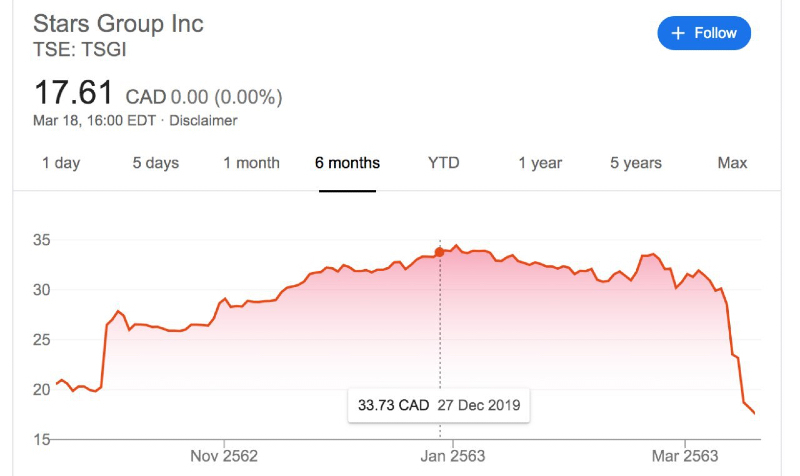The image size is (800, 476).
Task: Click the red data point marker on chart
Action: point(439,252)
